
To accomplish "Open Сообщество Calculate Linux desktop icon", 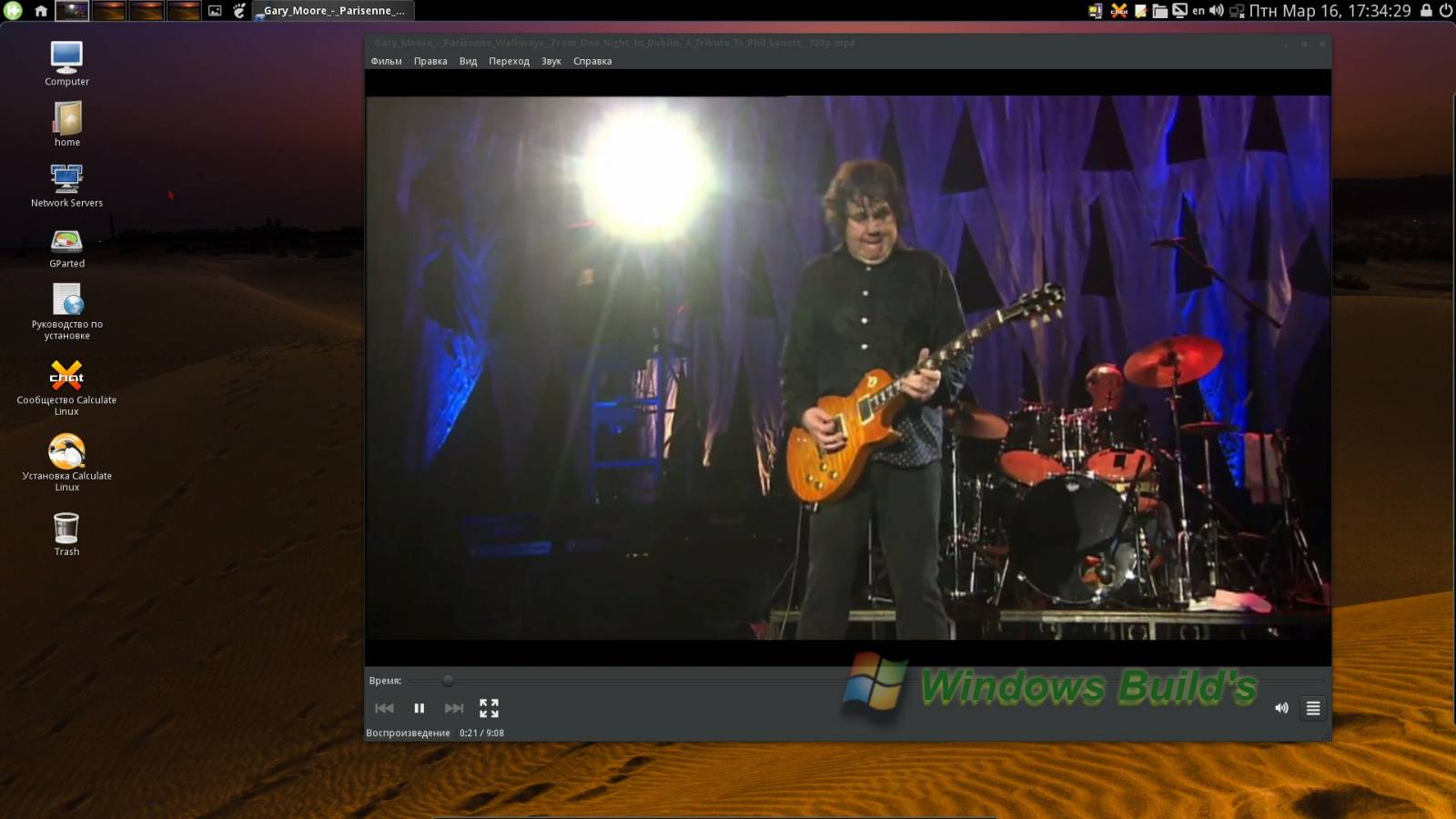I will coord(66,387).
